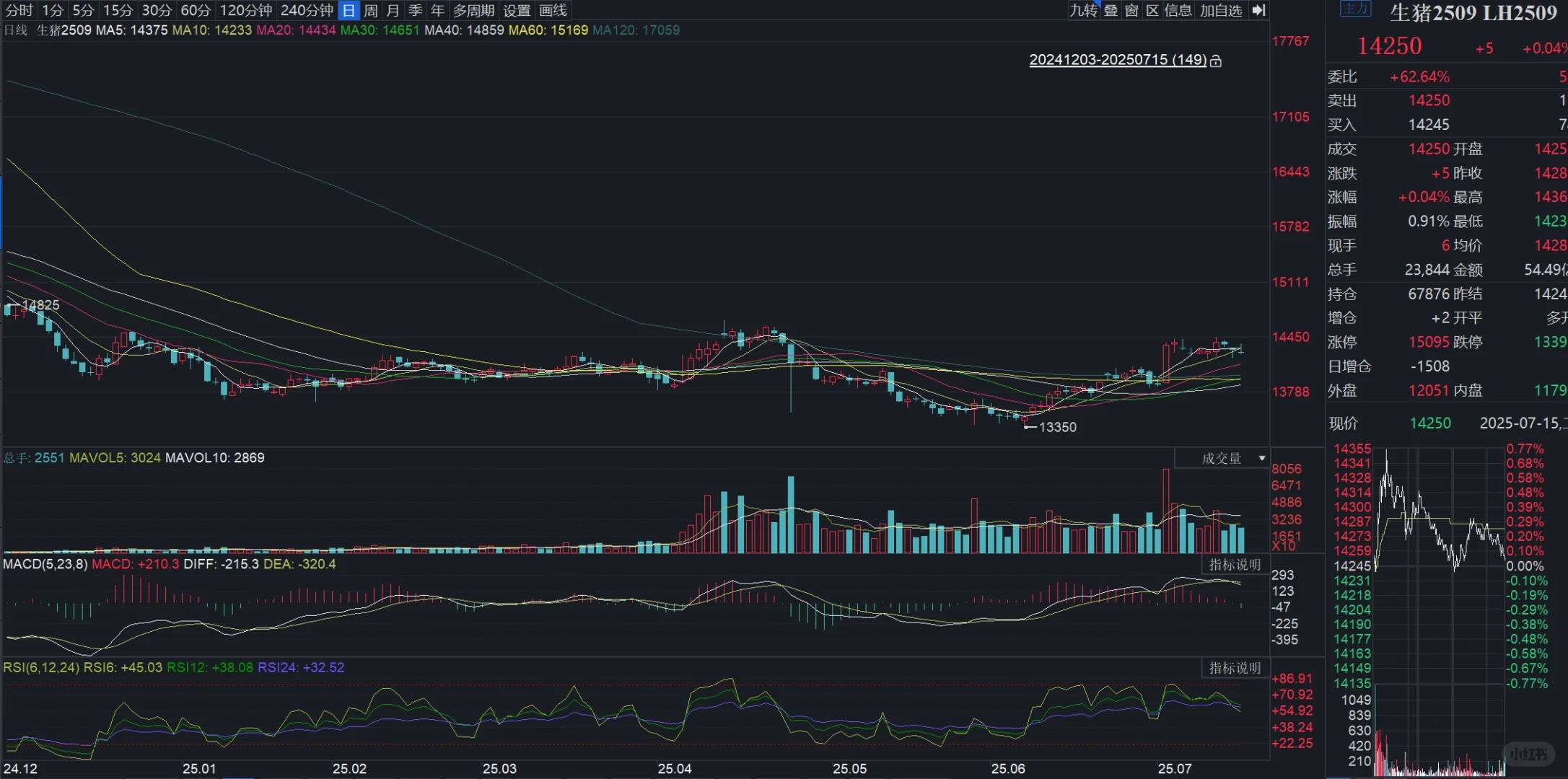Click the MA40: 14859 legend label
Screen dimensions: 1568x779
pyautogui.click(x=464, y=30)
